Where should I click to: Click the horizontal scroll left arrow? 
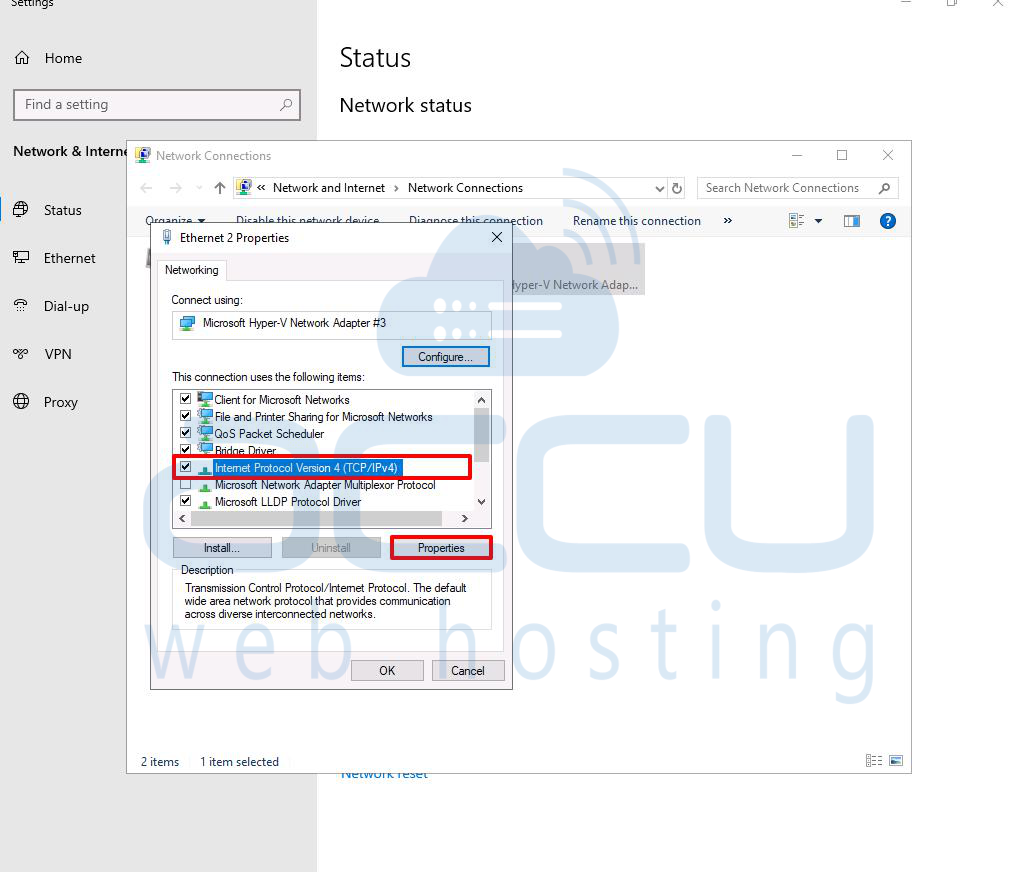[x=182, y=519]
